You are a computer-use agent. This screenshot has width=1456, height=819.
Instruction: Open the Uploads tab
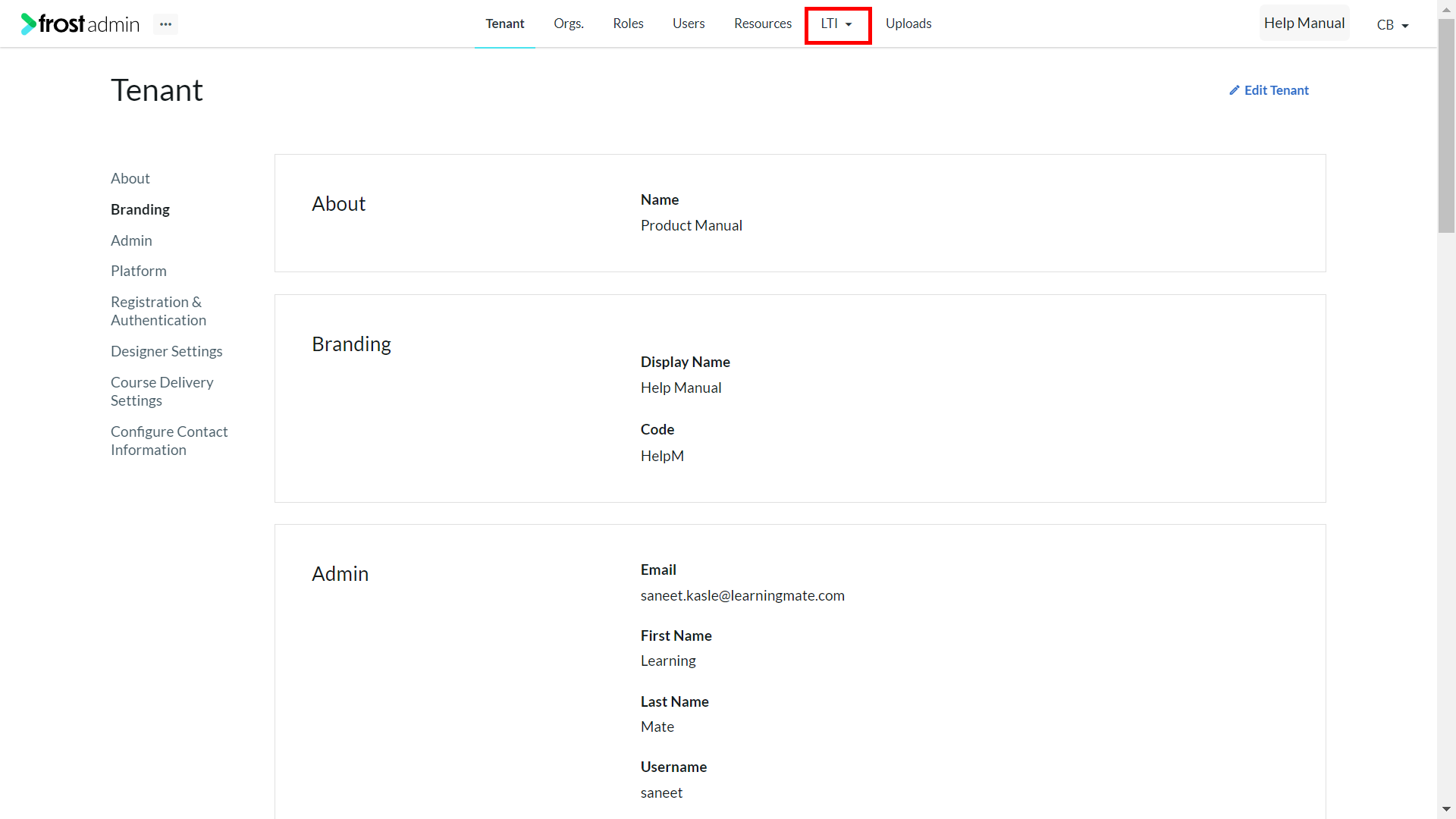point(908,24)
